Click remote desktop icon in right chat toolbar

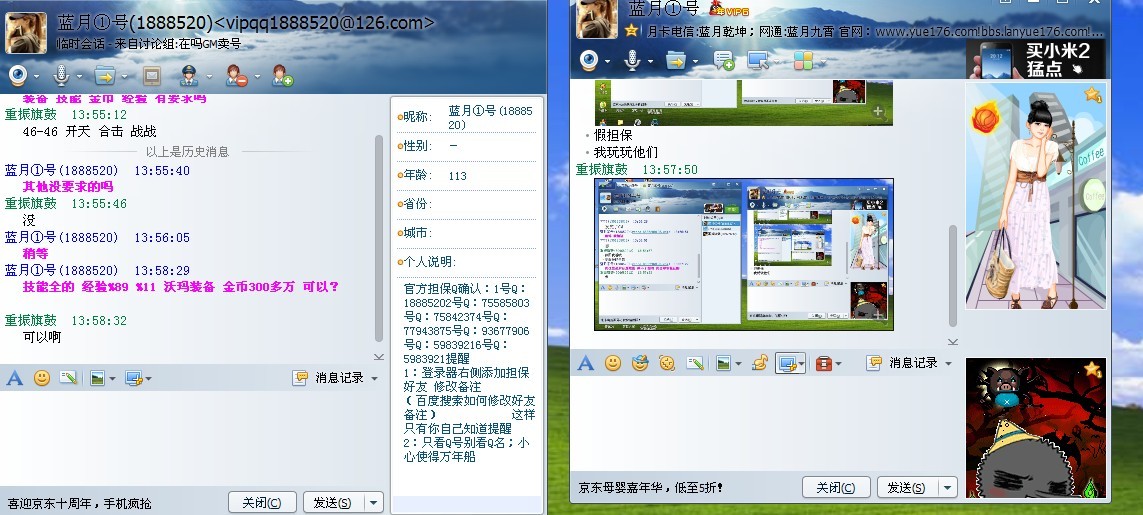(x=758, y=61)
